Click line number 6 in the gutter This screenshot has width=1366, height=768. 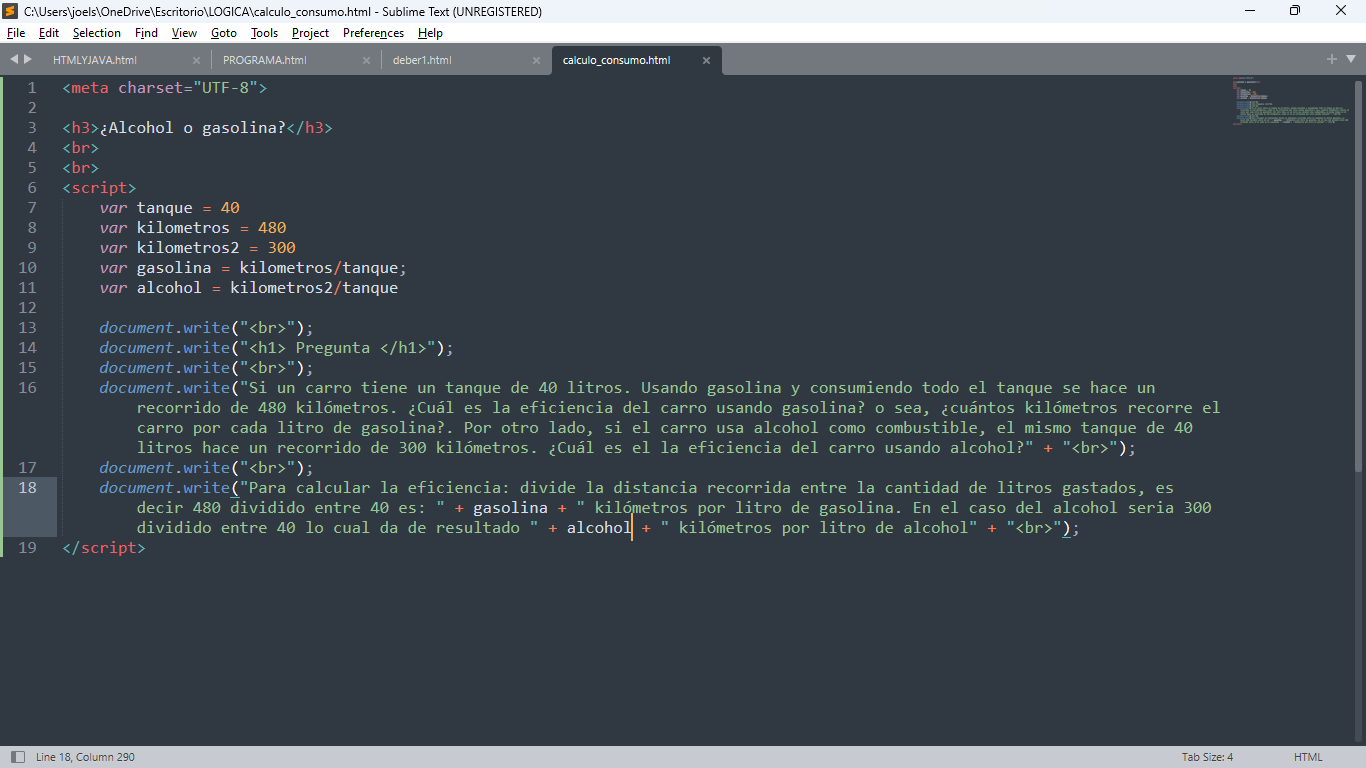point(32,188)
